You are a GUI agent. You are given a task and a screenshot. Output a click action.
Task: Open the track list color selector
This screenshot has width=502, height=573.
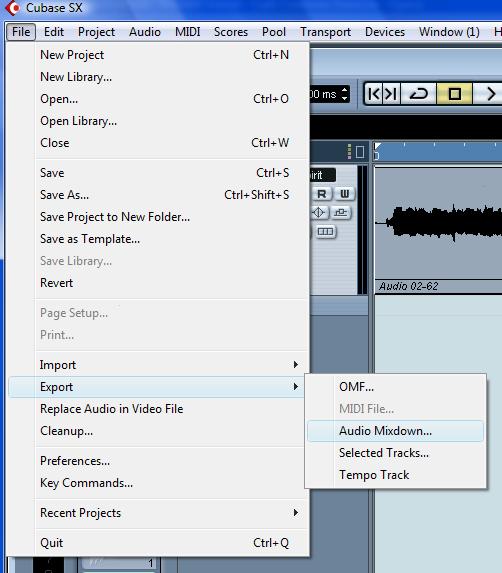pos(350,151)
